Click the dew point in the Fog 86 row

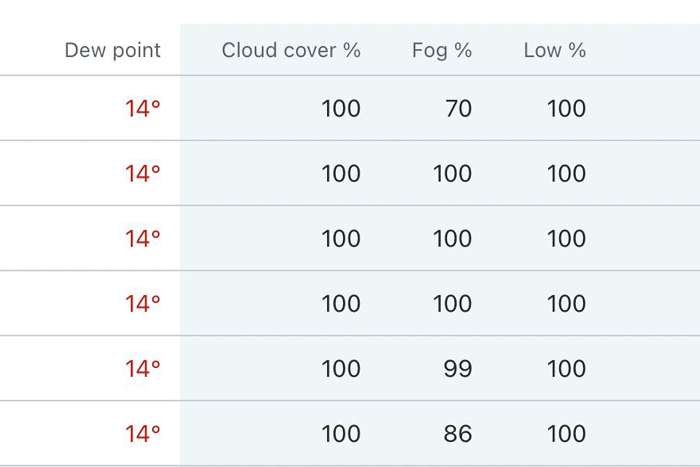pos(142,434)
